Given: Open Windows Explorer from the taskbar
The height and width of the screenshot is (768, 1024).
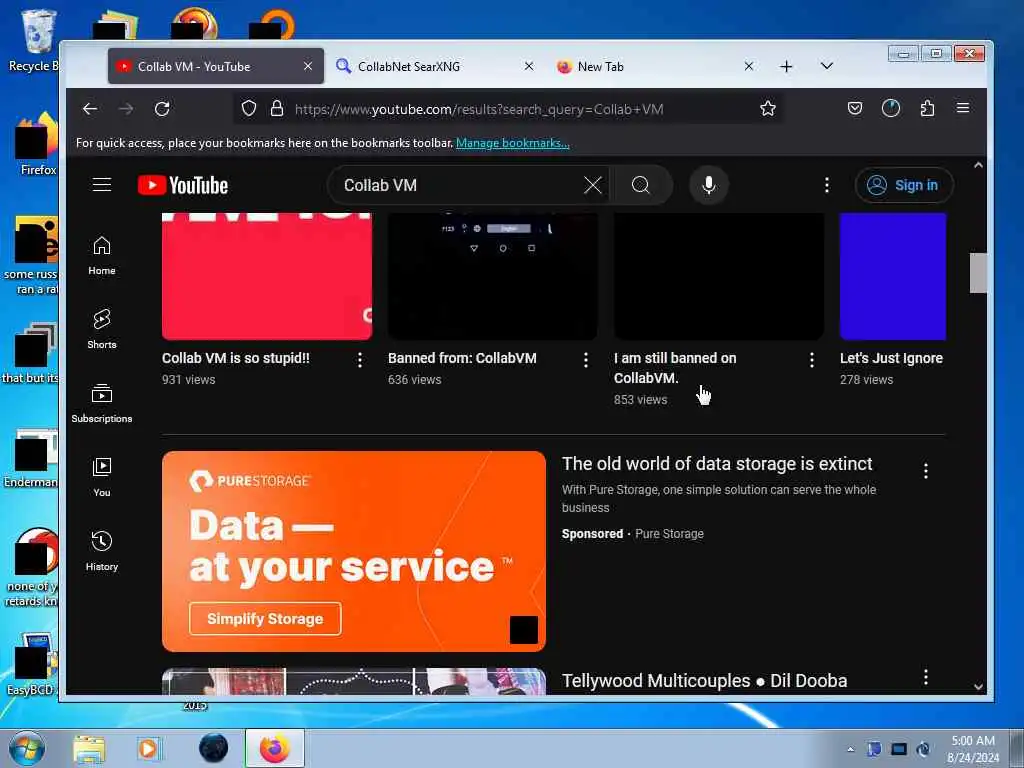Looking at the screenshot, I should pyautogui.click(x=89, y=749).
